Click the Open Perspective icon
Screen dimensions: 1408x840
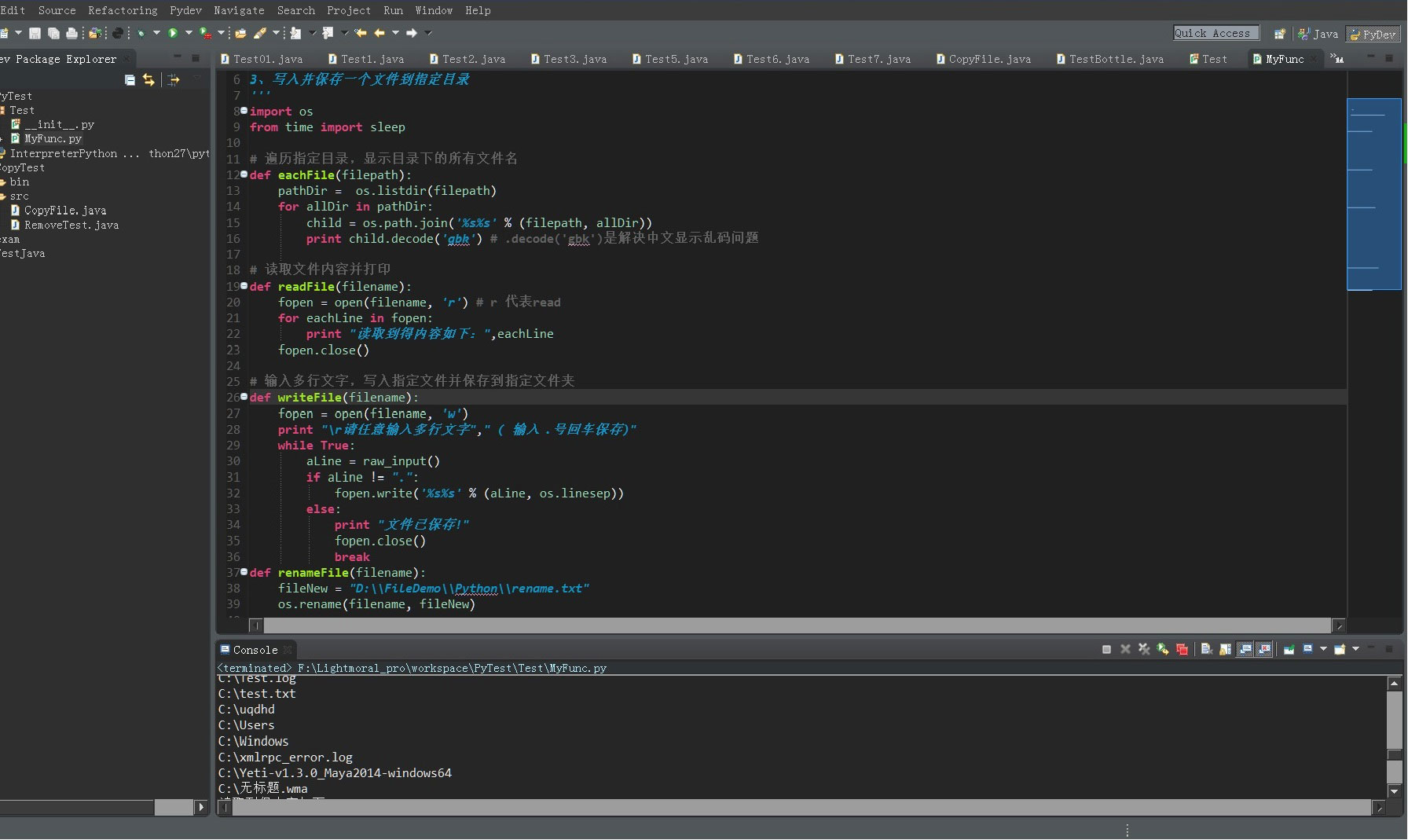[x=1280, y=34]
